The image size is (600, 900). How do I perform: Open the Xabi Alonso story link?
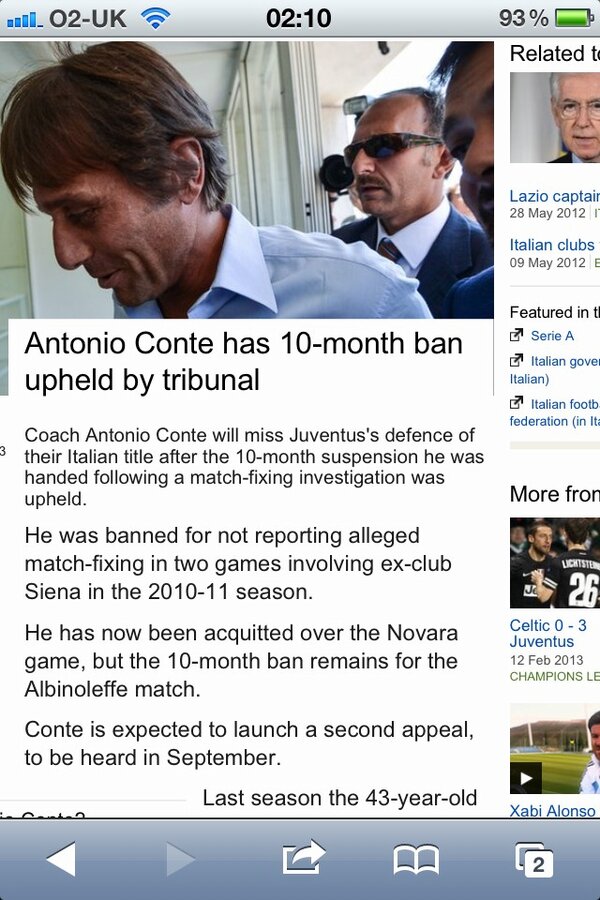[553, 810]
